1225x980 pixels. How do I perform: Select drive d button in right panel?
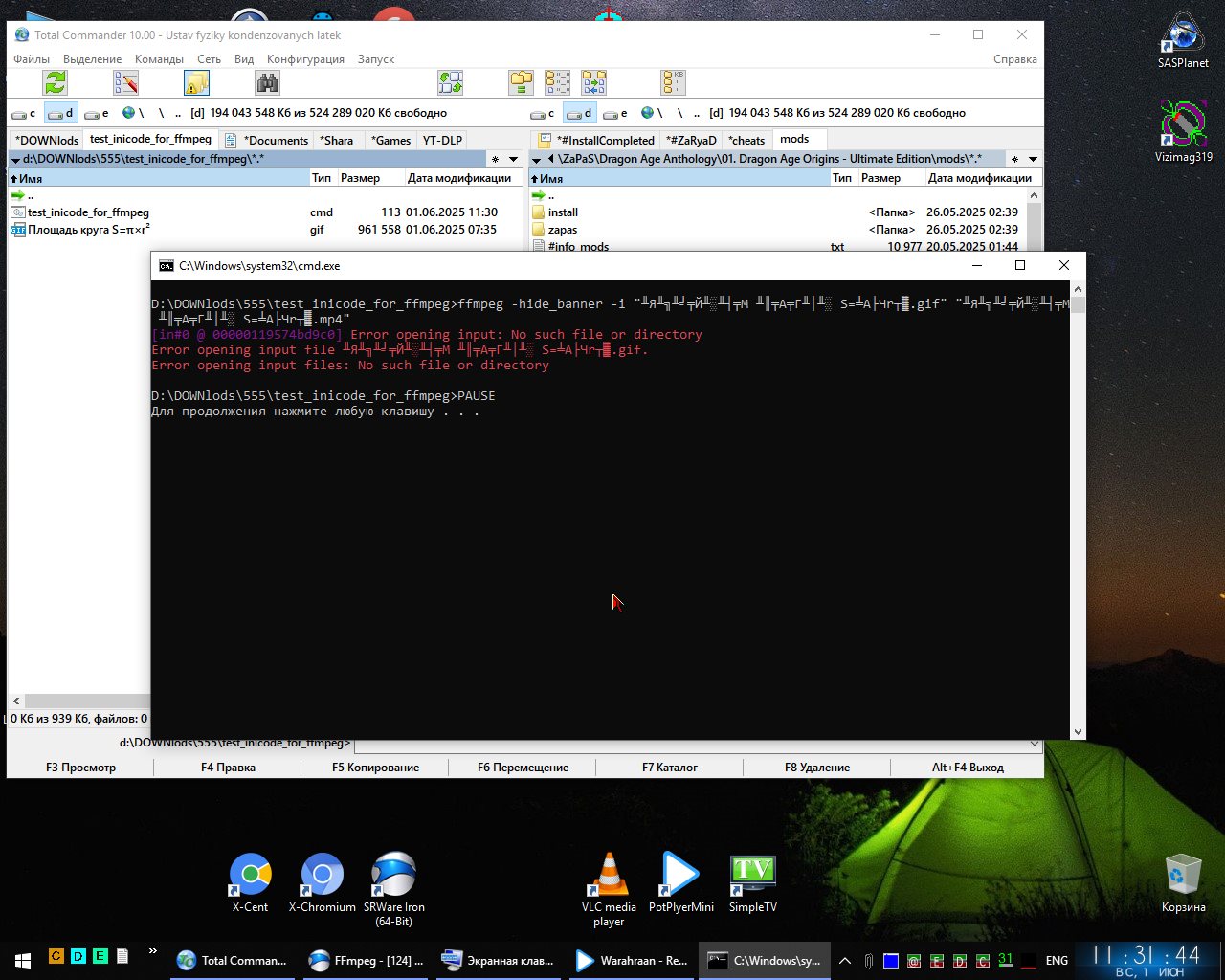tap(579, 113)
